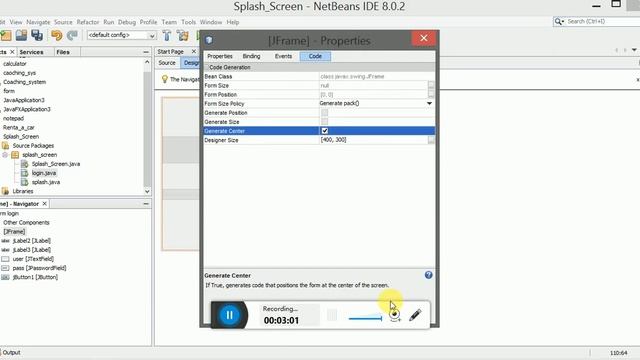Select Splash_Screen.java in project tree
640x360 pixels.
[x=56, y=164]
